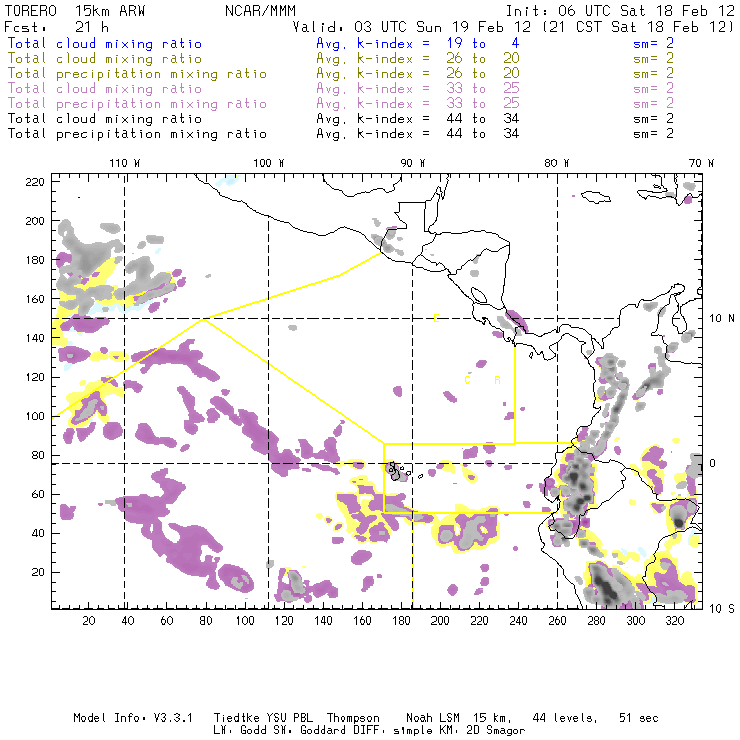The width and height of the screenshot is (740, 740).
Task: Click the "44 levels," text
Action: click(565, 718)
